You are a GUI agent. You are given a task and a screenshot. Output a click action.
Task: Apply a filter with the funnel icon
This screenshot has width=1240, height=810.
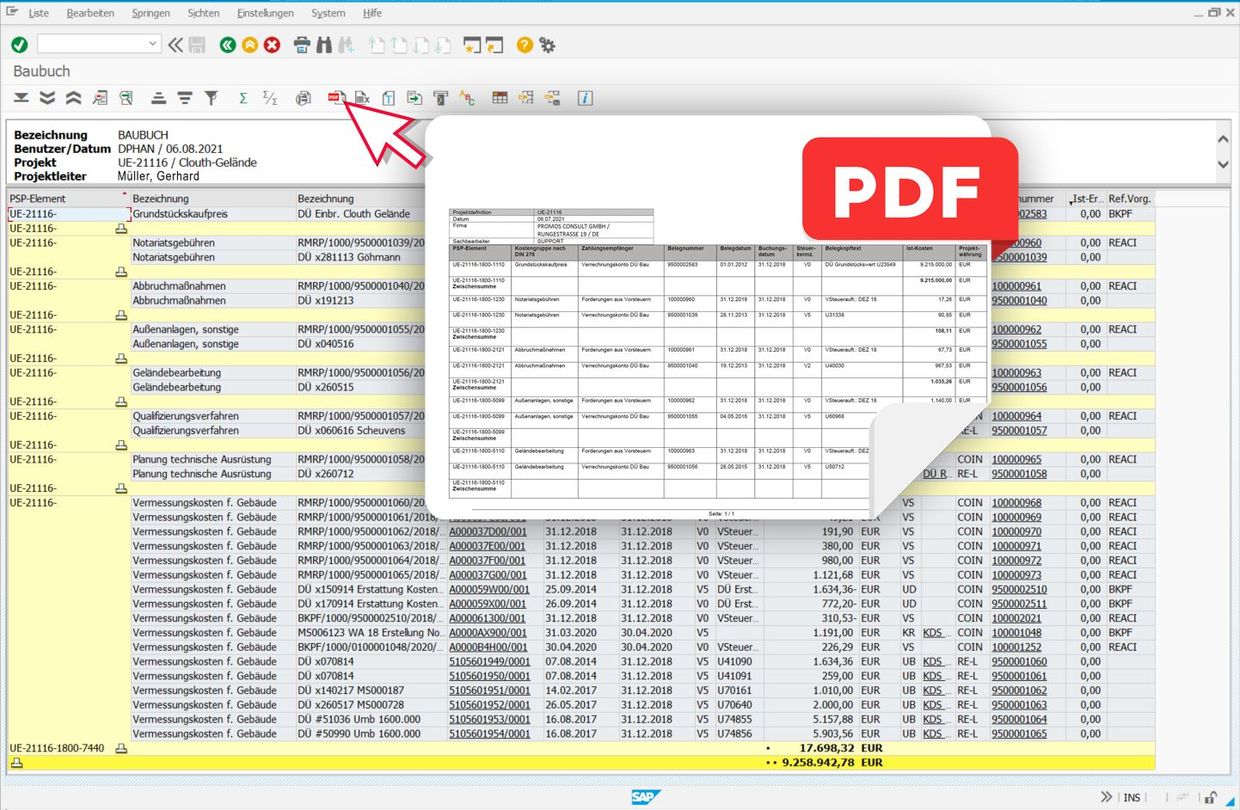[x=213, y=97]
